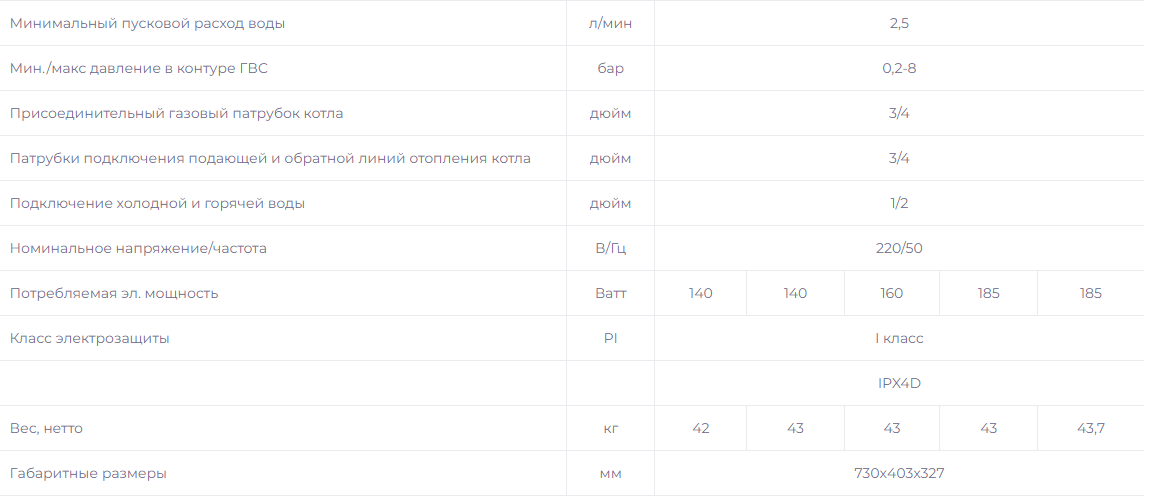This screenshot has height=501, width=1153.
Task: Select the 2,5 л/мин value cell
Action: [x=899, y=24]
